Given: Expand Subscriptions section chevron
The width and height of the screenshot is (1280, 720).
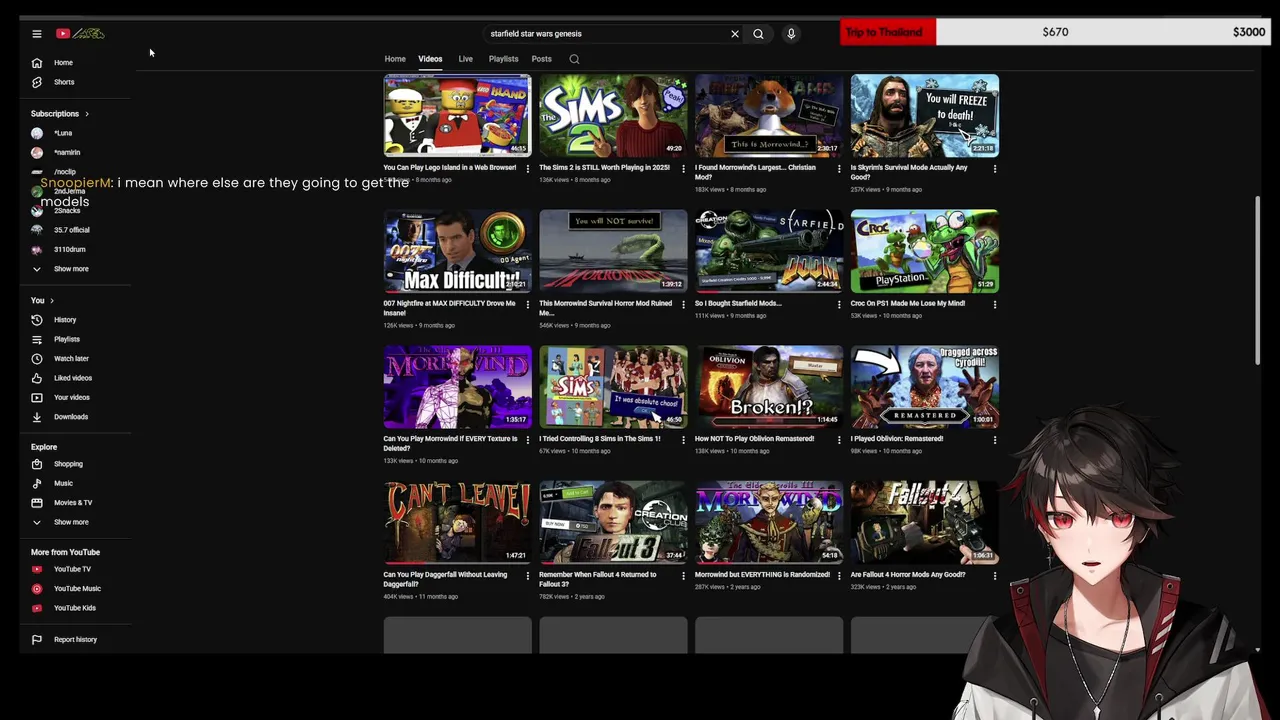Looking at the screenshot, I should click(x=87, y=114).
